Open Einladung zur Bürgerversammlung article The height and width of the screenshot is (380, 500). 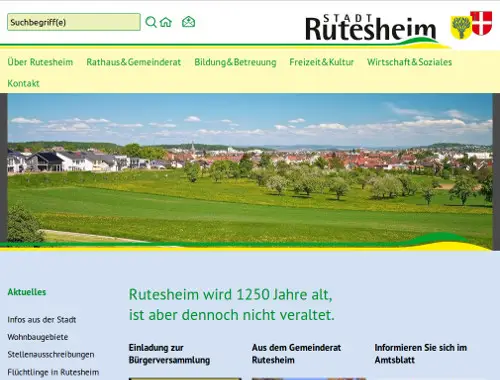click(169, 354)
